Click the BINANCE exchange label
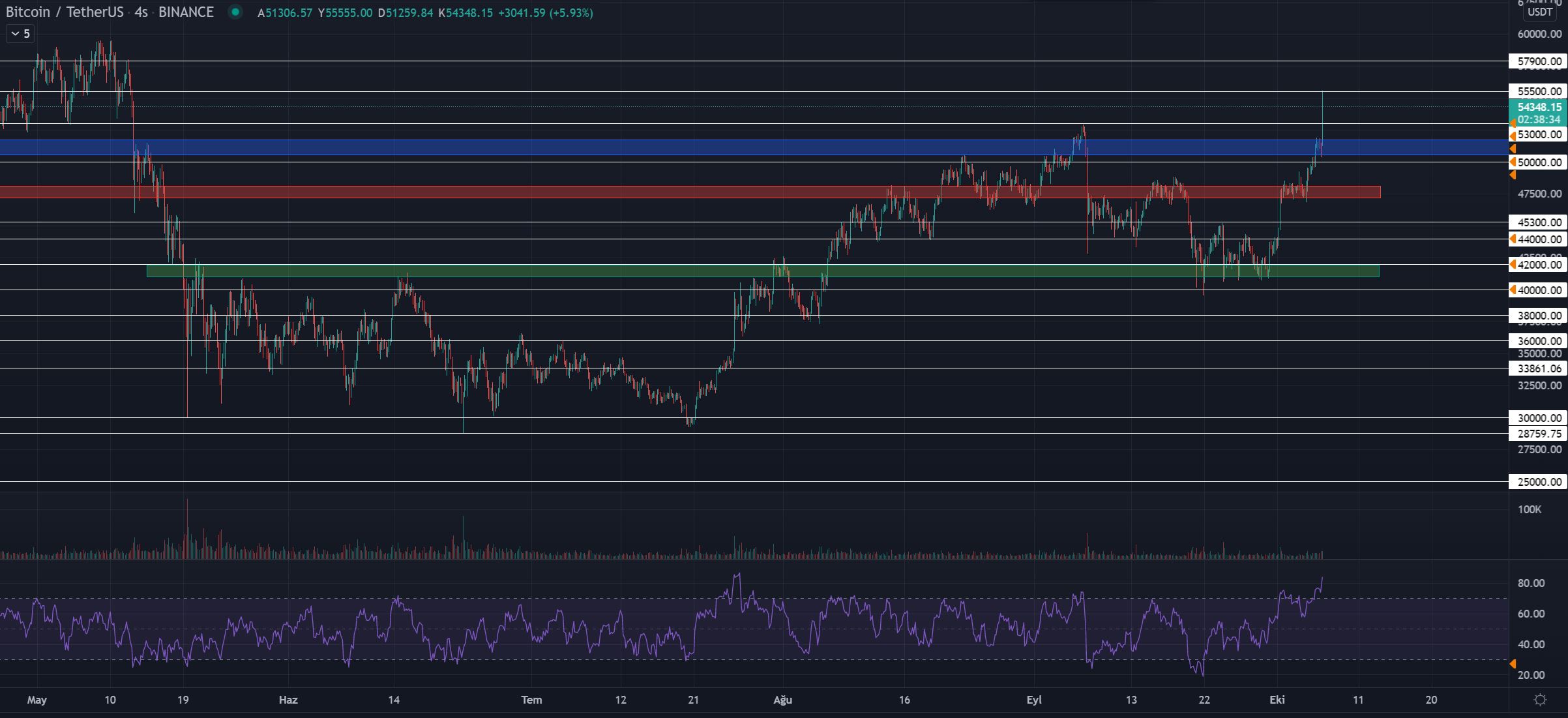 (x=186, y=12)
